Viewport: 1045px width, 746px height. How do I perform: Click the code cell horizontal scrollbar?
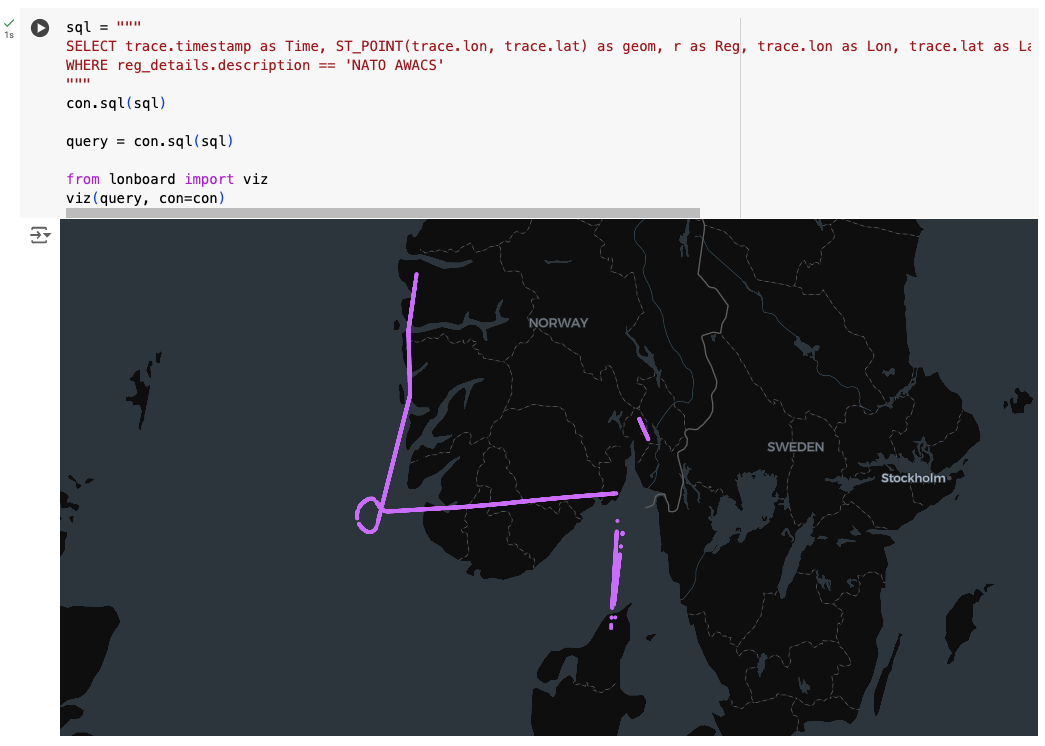click(382, 213)
